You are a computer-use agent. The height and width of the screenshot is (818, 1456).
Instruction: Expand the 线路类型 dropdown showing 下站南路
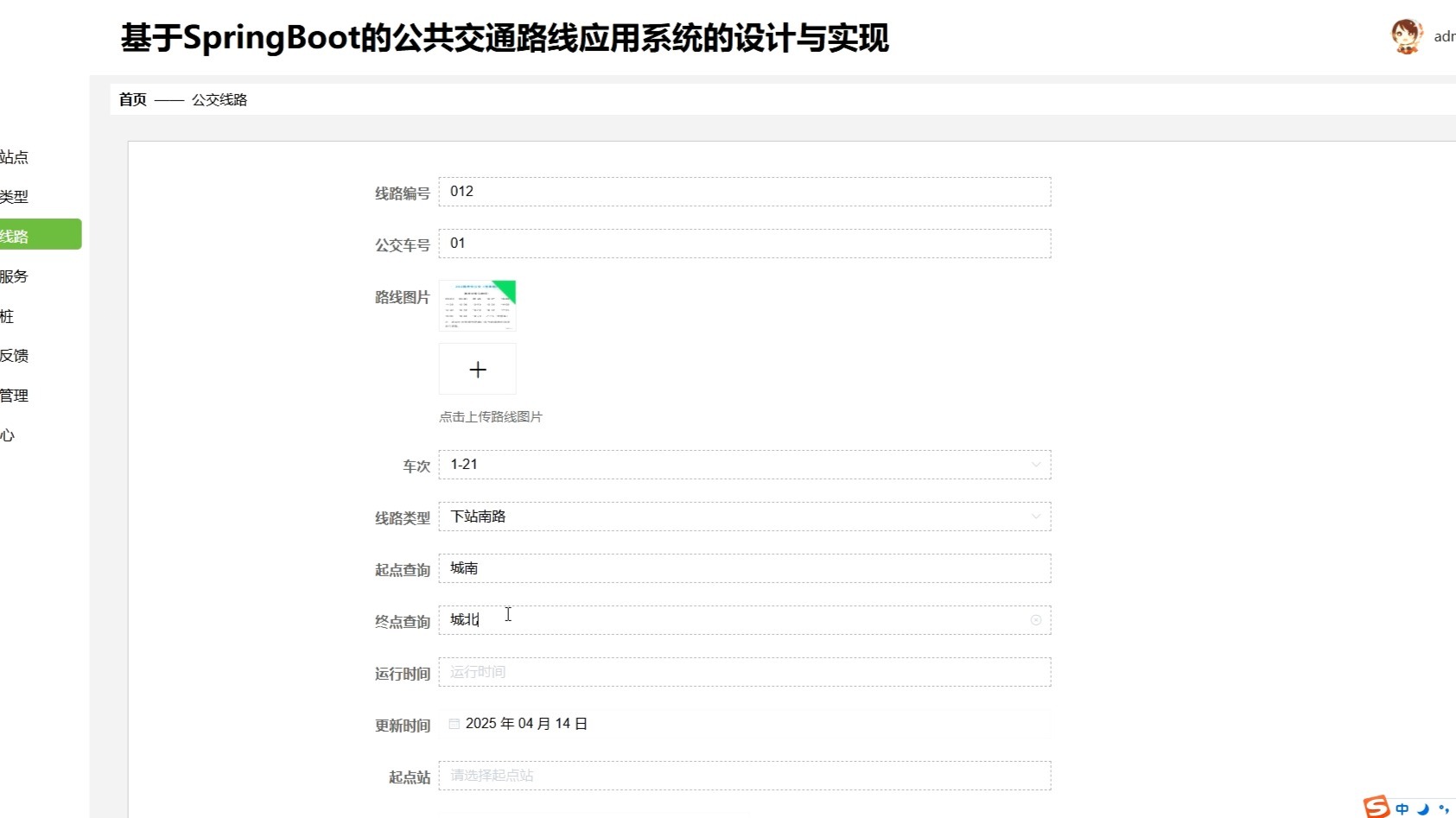745,517
